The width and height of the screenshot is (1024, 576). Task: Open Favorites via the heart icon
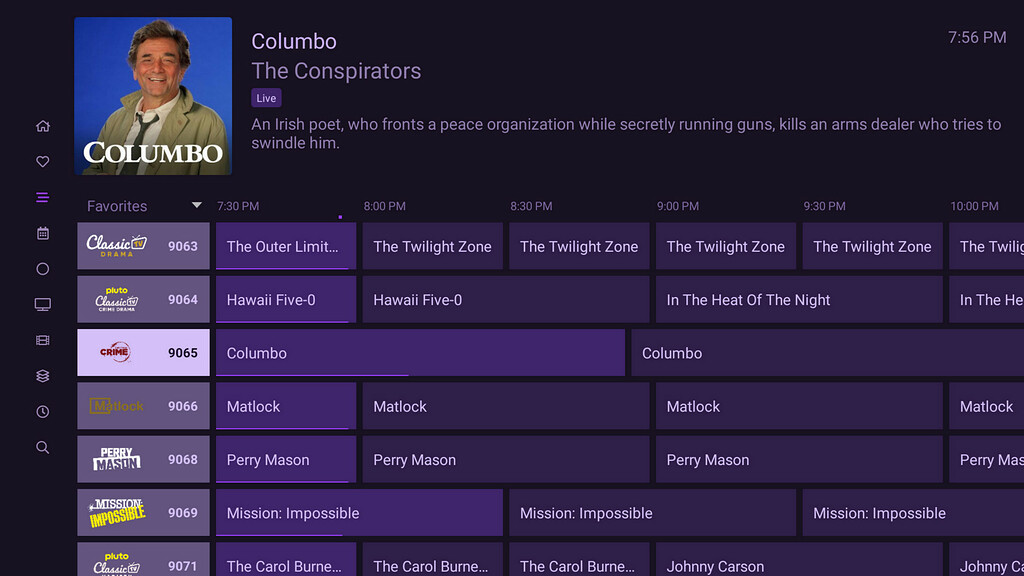point(42,161)
